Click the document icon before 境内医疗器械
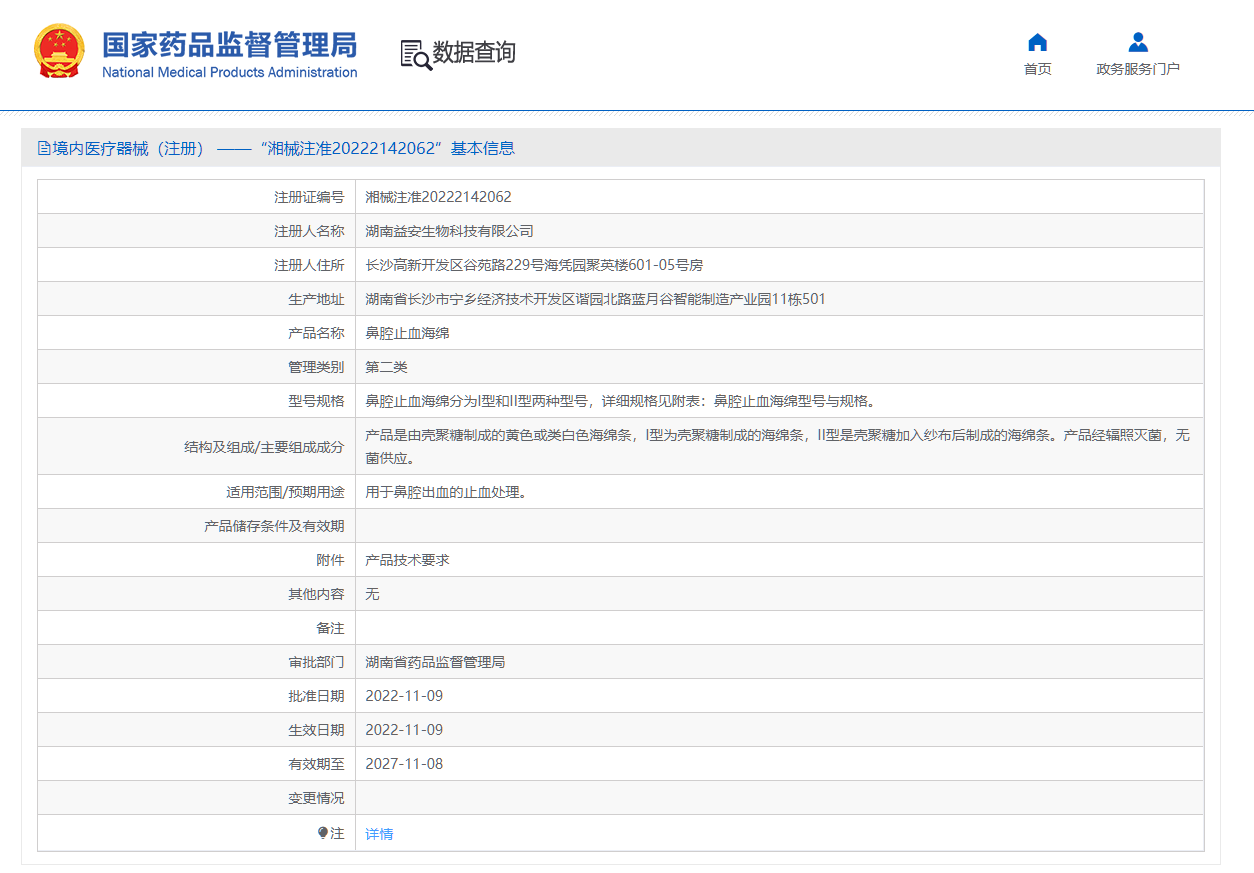 pyautogui.click(x=44, y=149)
